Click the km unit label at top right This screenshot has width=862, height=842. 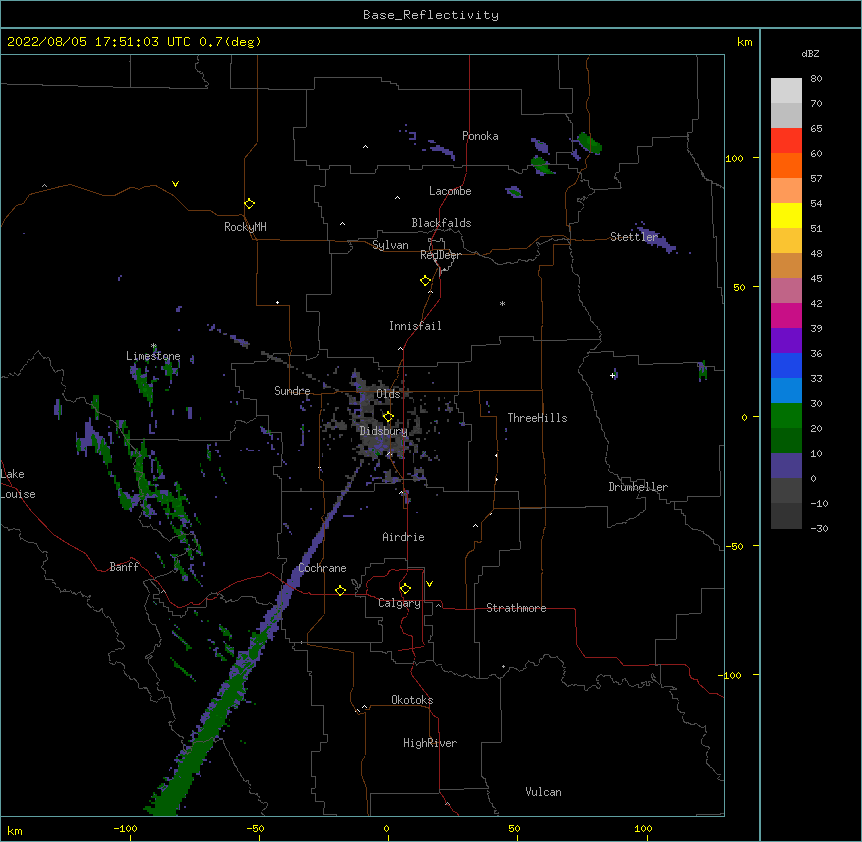(744, 42)
